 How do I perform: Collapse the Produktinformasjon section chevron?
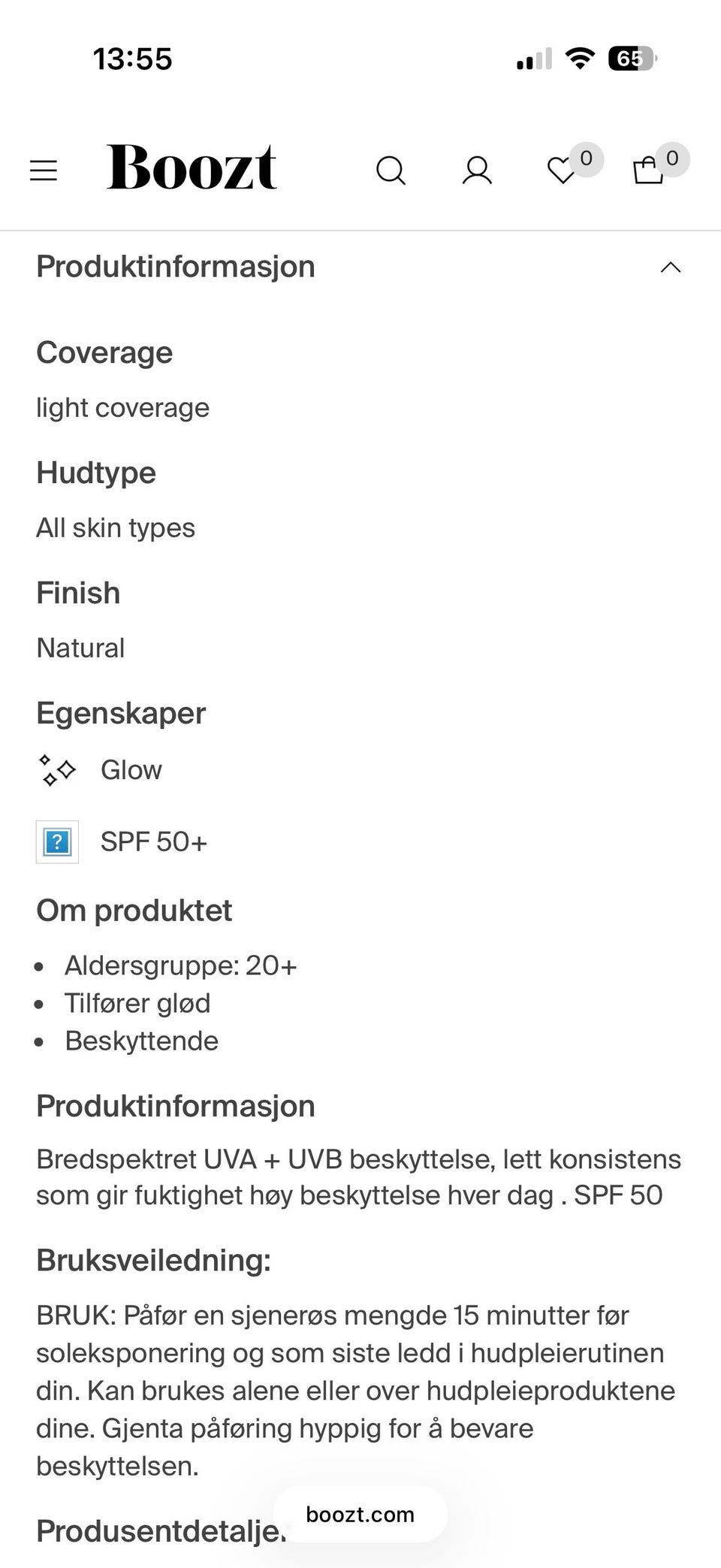(x=671, y=267)
